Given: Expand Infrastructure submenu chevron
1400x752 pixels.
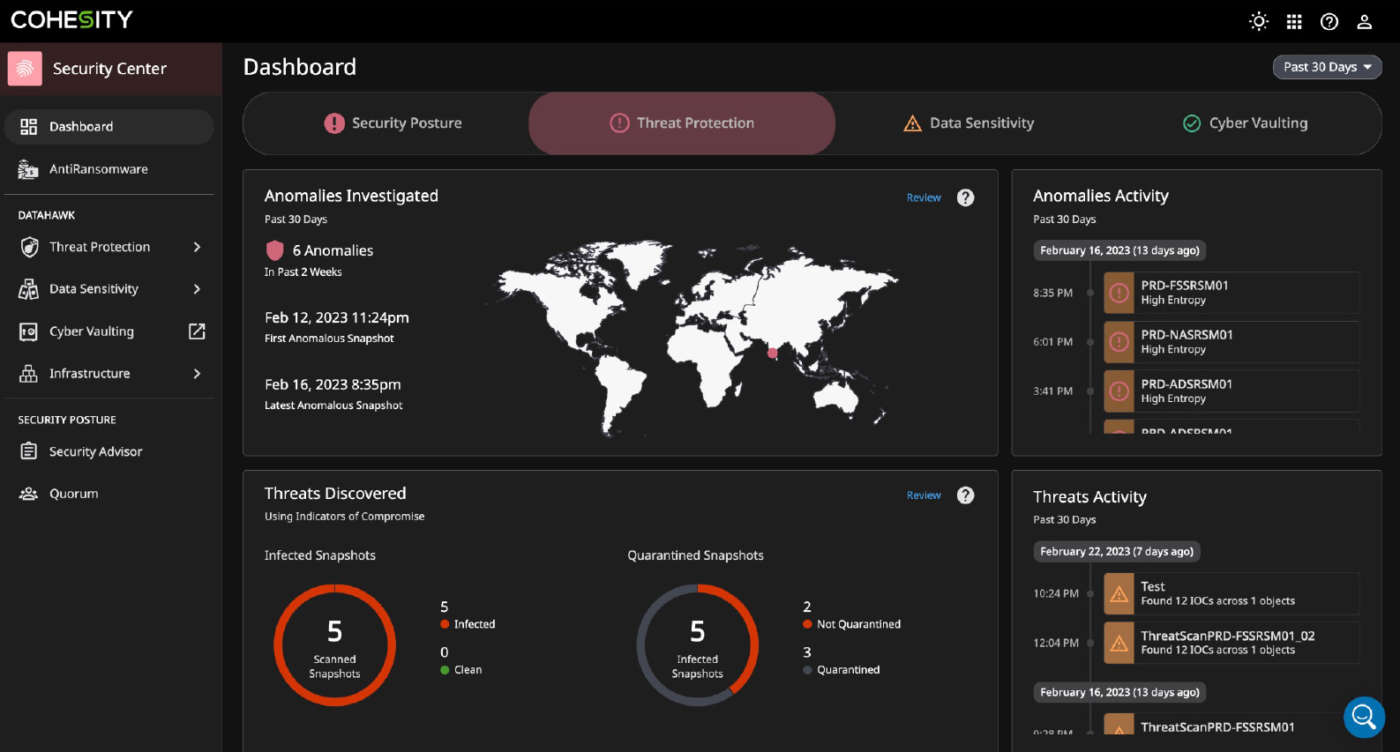Looking at the screenshot, I should (197, 373).
